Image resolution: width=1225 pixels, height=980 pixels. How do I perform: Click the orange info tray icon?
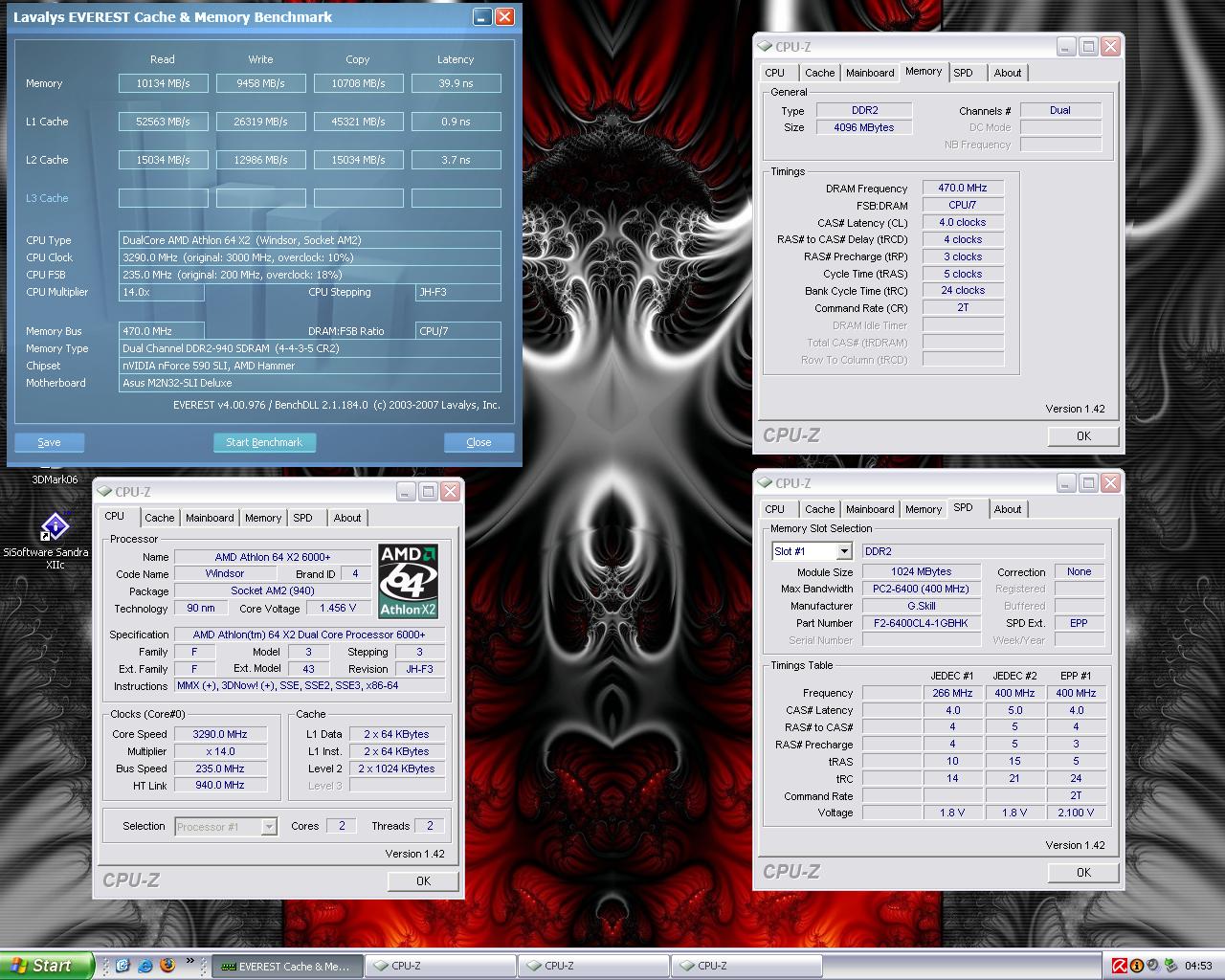tap(1136, 966)
